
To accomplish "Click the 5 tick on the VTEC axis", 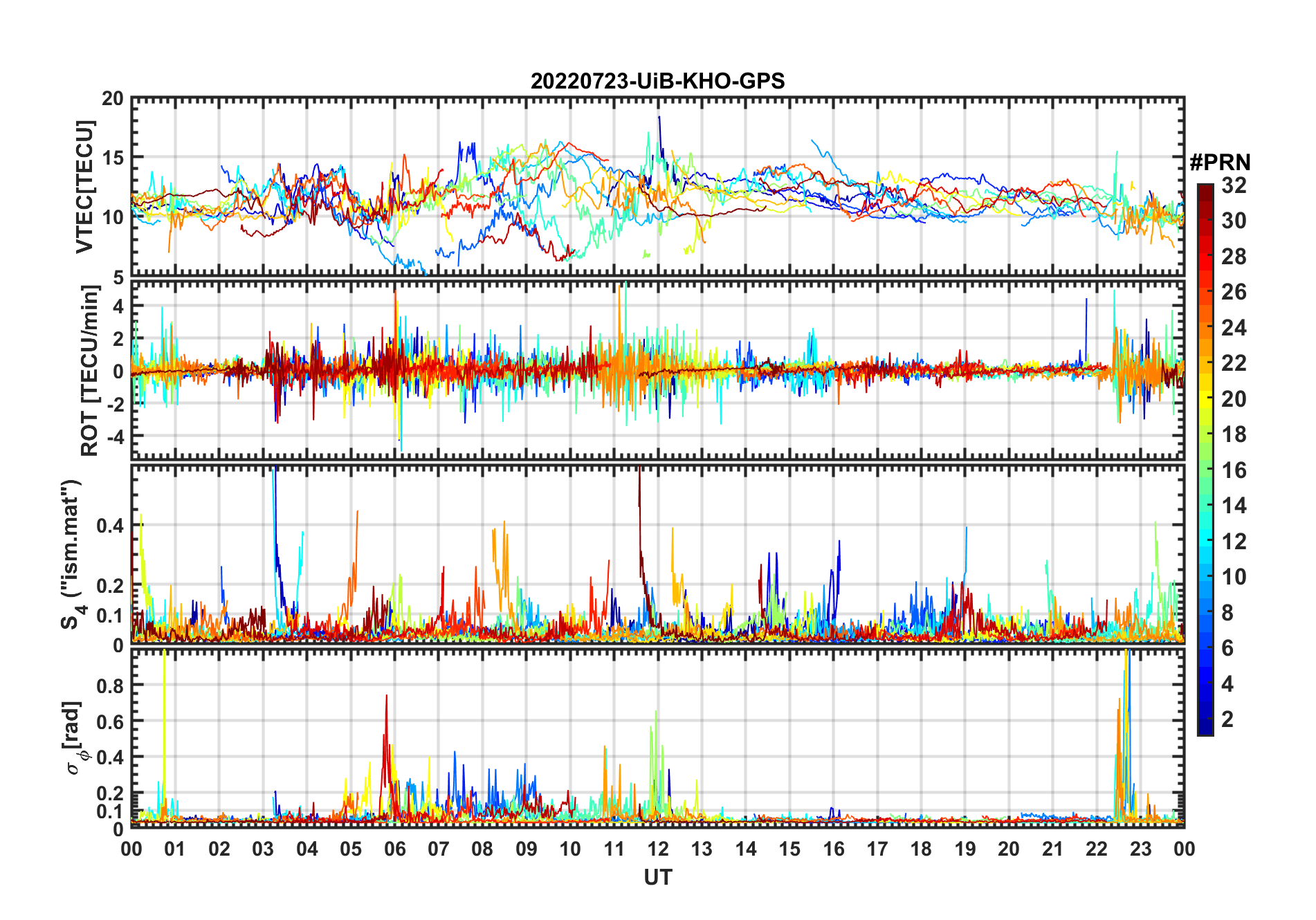I will [x=118, y=278].
